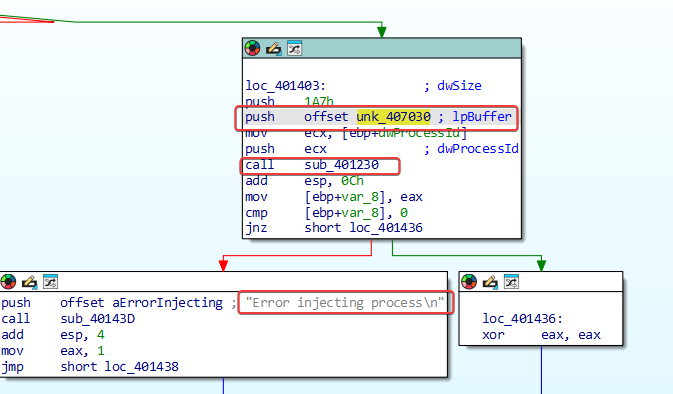Click sub_40143D call target

(97, 319)
